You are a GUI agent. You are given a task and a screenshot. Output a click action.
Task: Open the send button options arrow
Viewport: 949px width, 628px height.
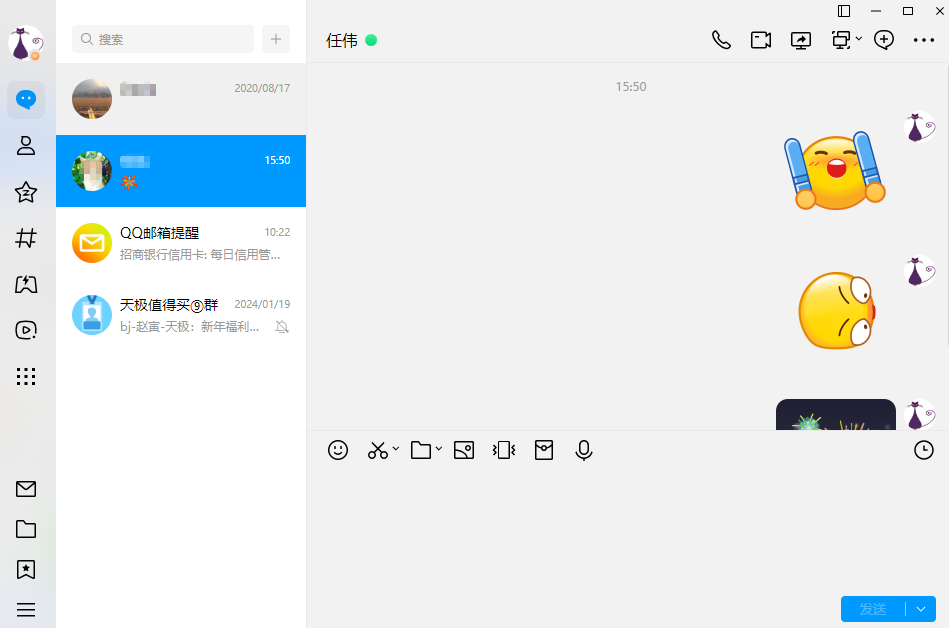click(921, 609)
